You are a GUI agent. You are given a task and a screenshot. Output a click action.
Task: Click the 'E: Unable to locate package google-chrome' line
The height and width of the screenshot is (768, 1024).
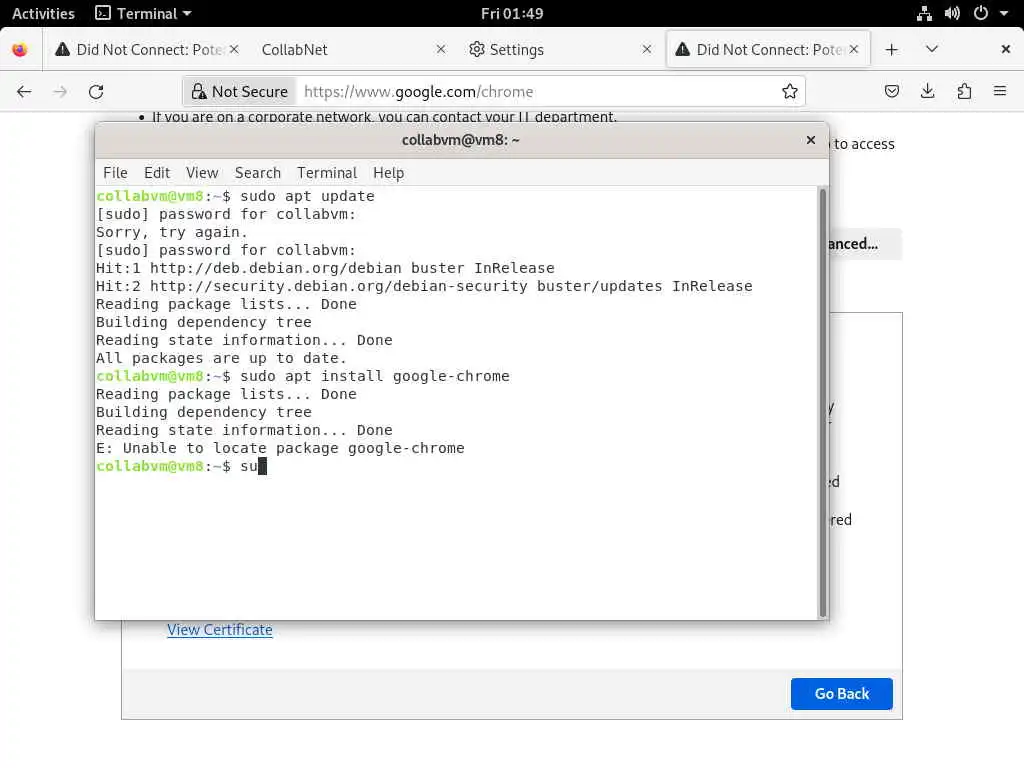(x=280, y=449)
